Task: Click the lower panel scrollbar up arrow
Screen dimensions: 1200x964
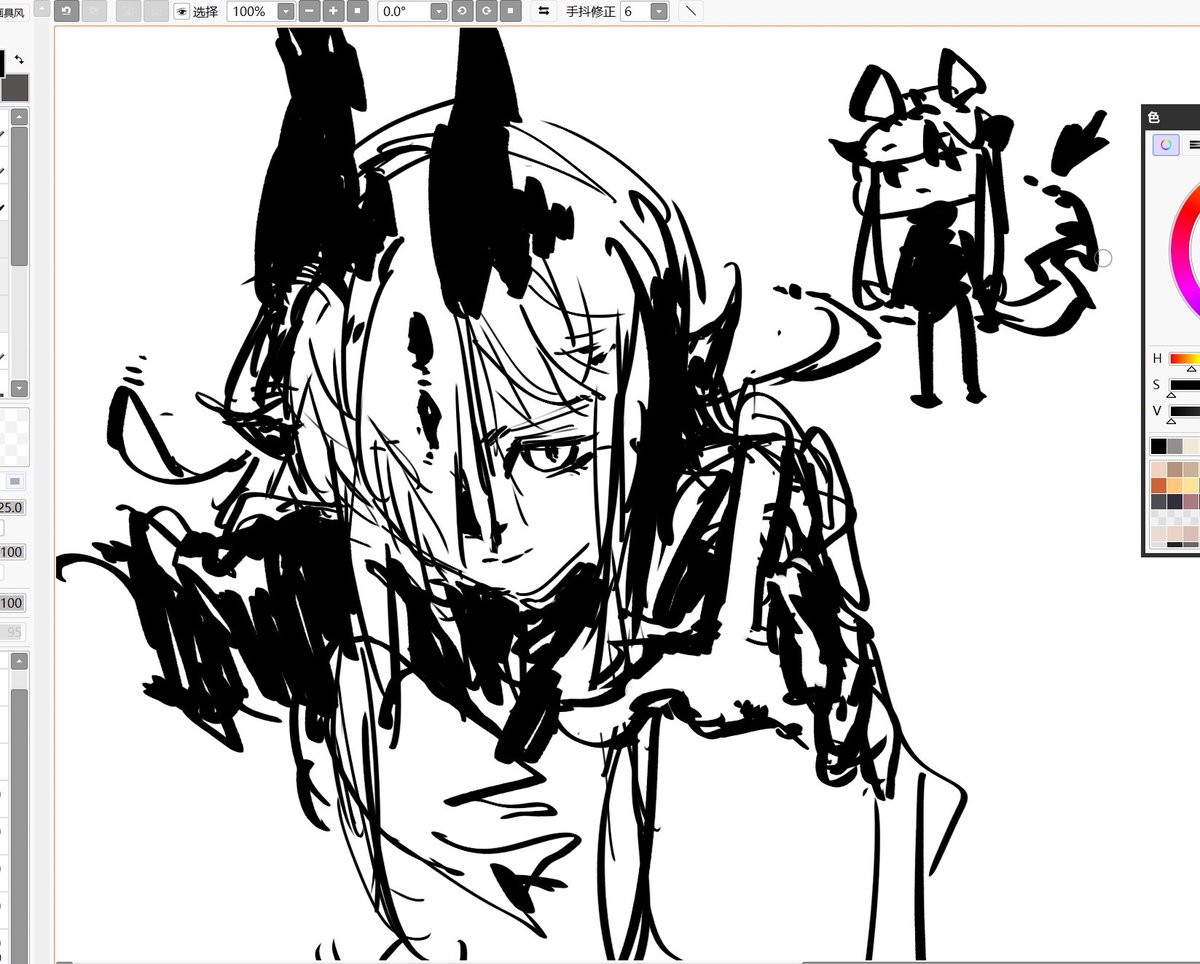Action: [x=19, y=662]
